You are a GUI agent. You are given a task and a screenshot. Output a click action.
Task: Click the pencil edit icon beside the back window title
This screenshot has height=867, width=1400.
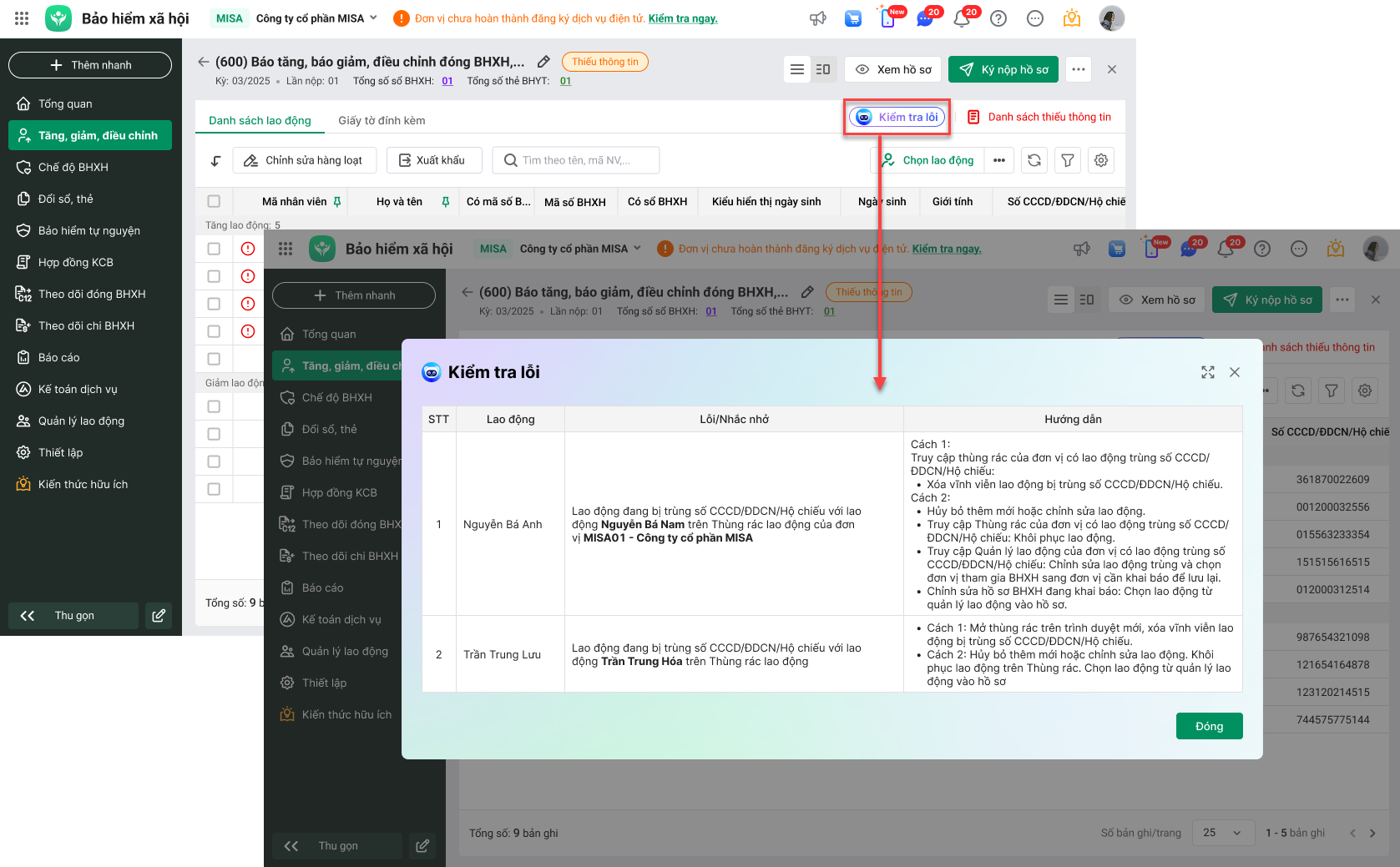(543, 62)
